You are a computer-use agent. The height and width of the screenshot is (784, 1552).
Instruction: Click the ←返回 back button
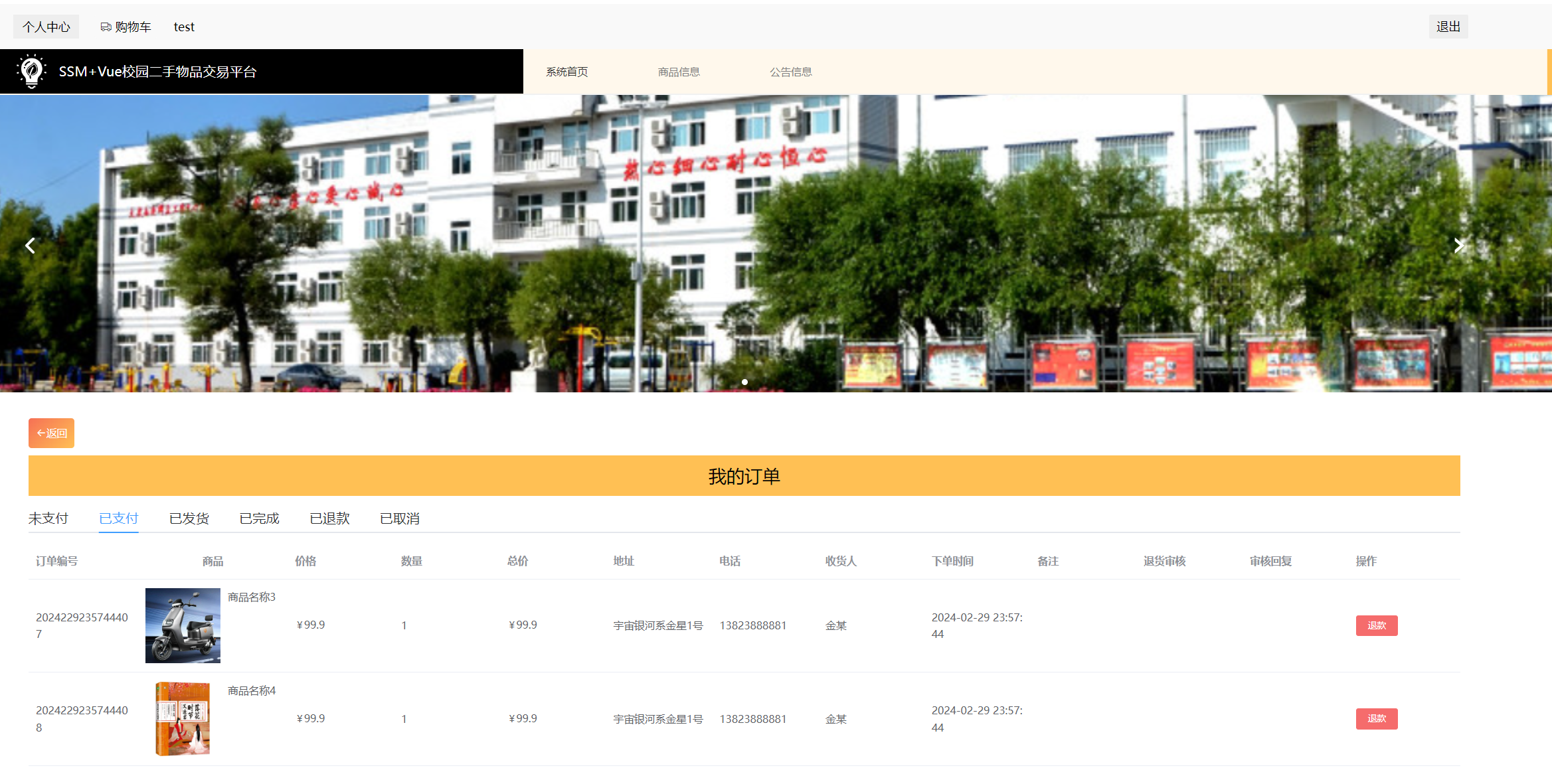51,433
